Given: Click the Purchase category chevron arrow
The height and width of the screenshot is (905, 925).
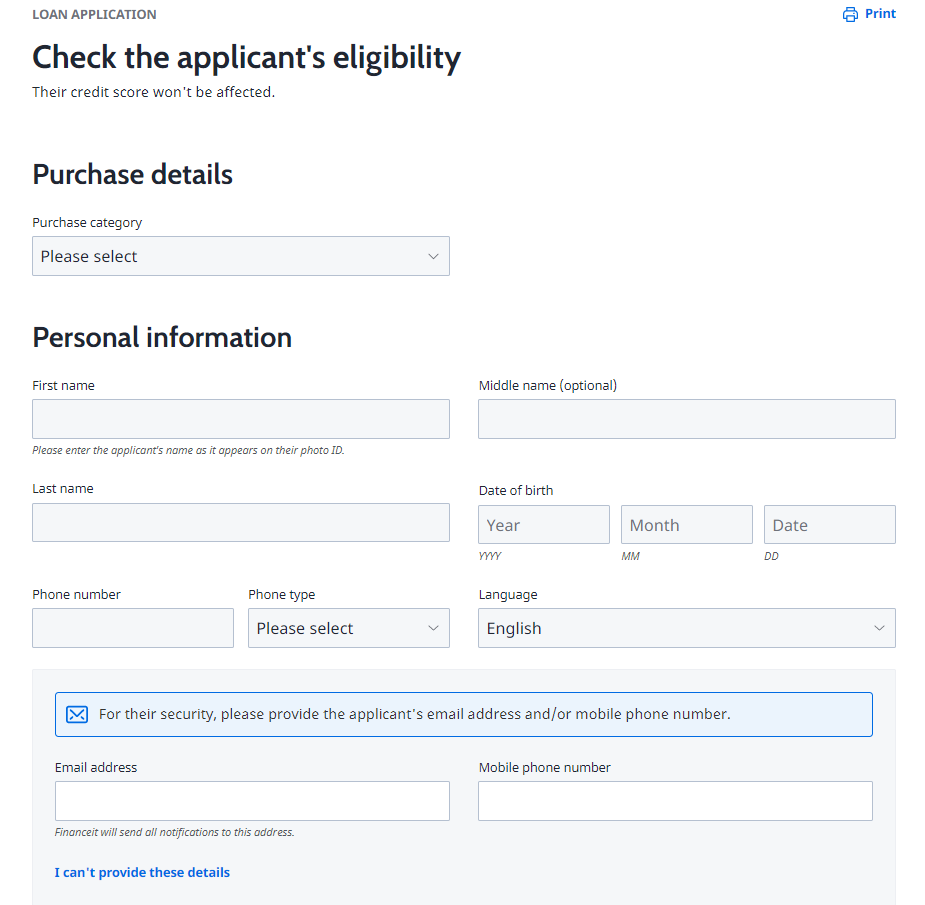Looking at the screenshot, I should 433,256.
